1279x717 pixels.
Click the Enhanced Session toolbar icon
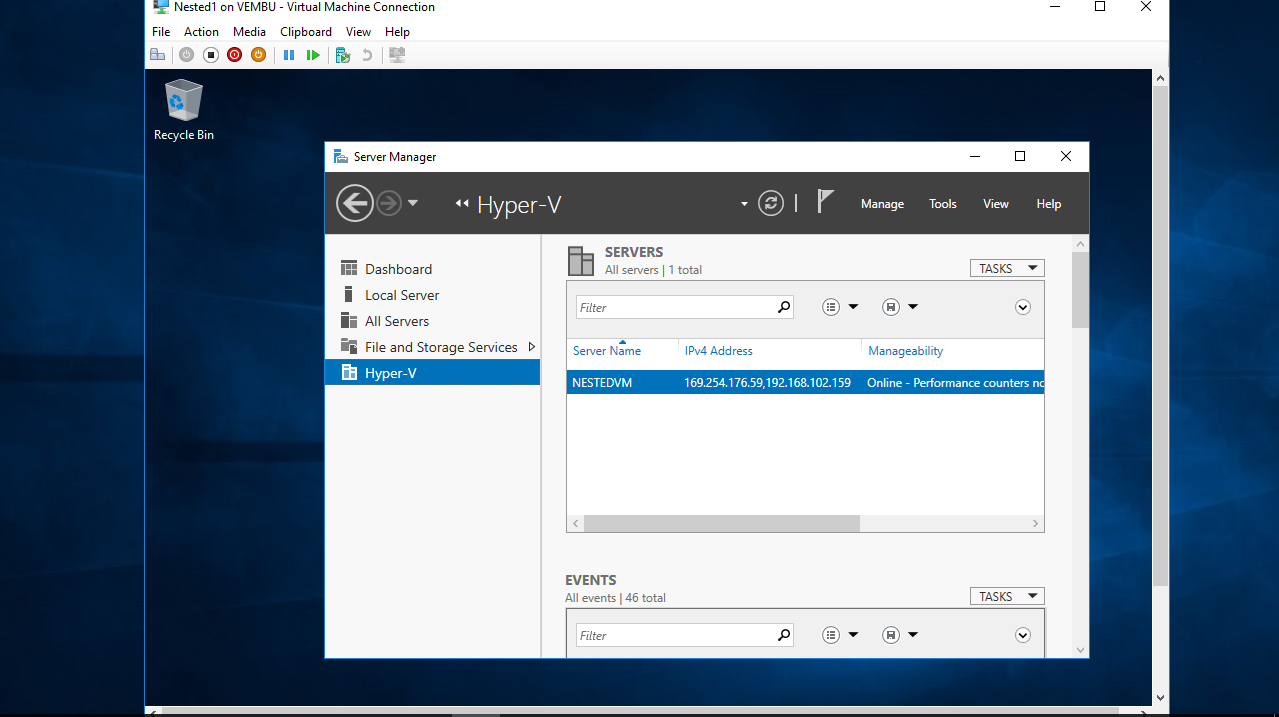(397, 55)
